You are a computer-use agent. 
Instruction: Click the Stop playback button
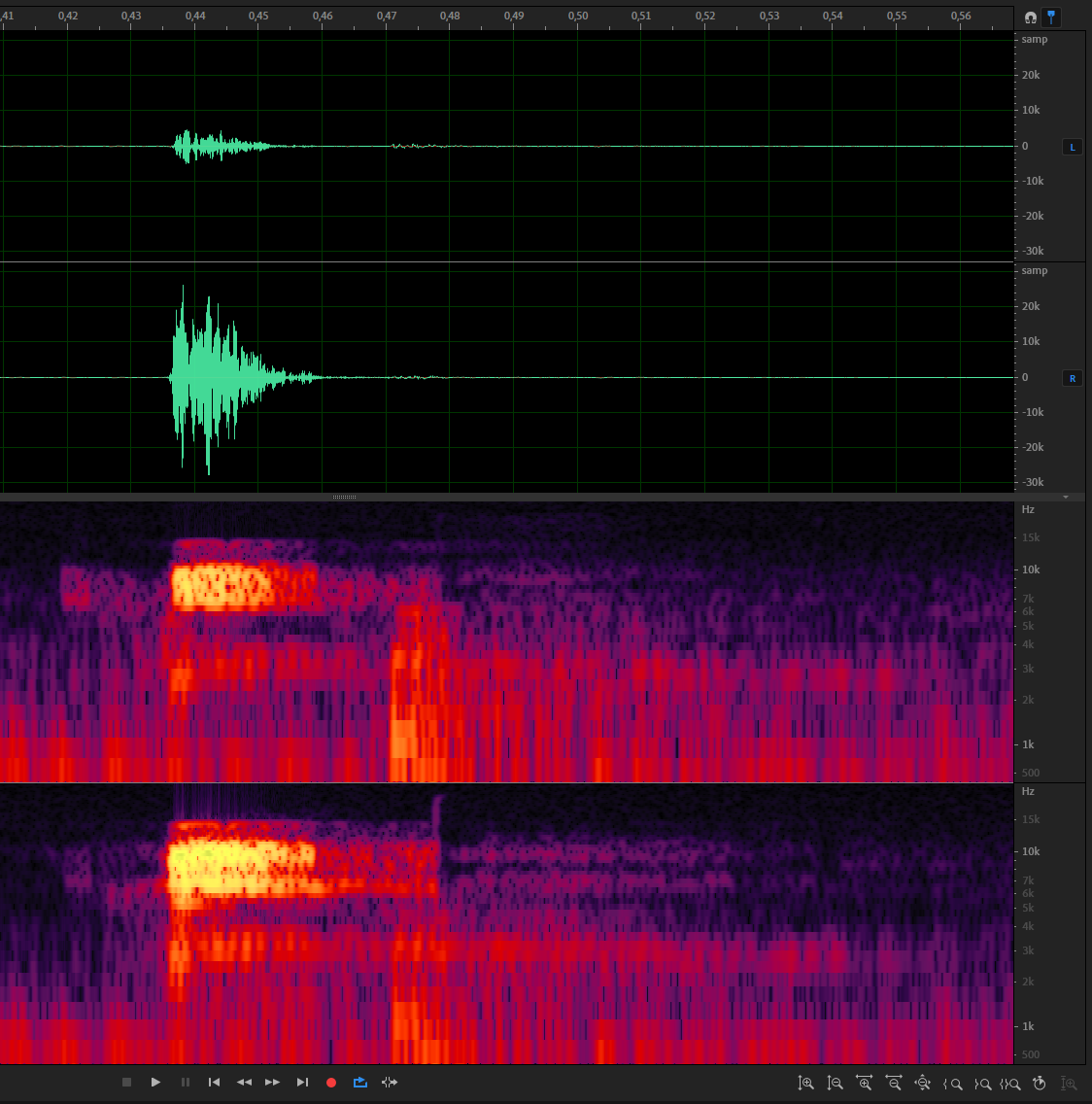coord(126,1083)
